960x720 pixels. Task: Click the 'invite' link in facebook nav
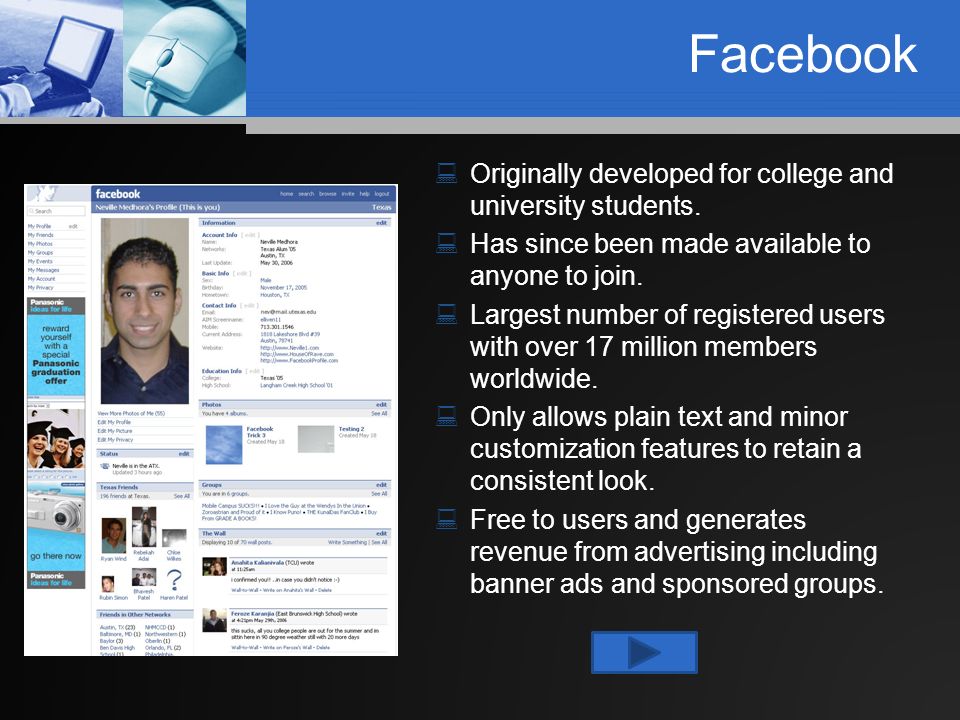[348, 194]
